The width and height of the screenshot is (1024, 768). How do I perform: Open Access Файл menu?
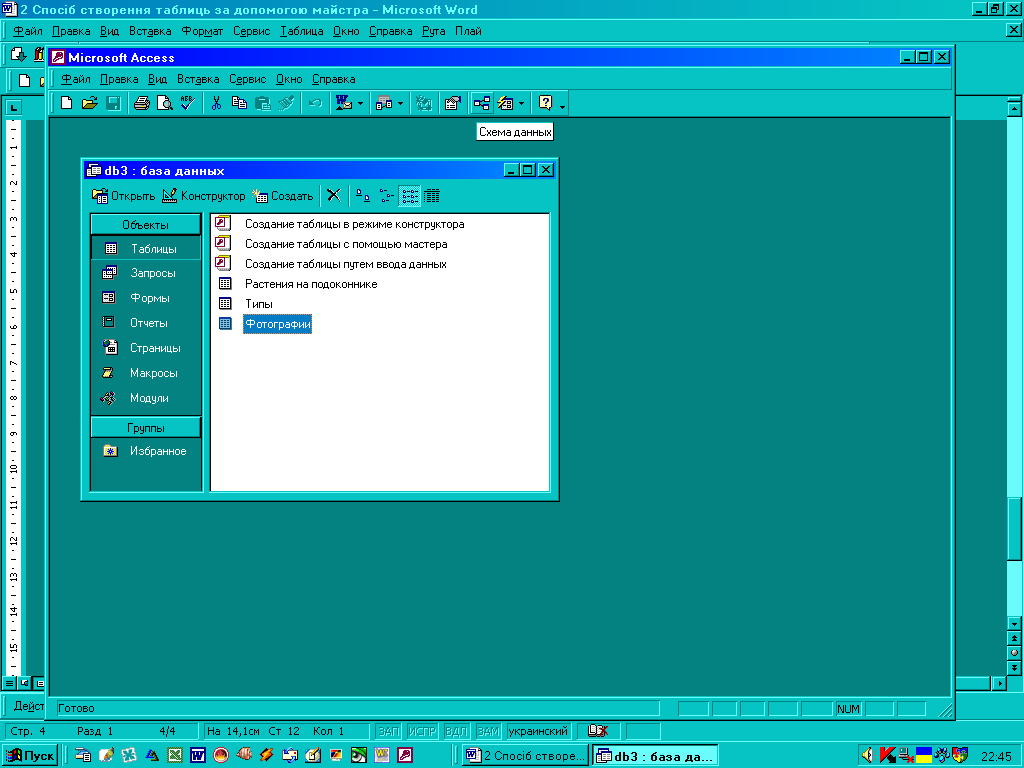point(75,79)
